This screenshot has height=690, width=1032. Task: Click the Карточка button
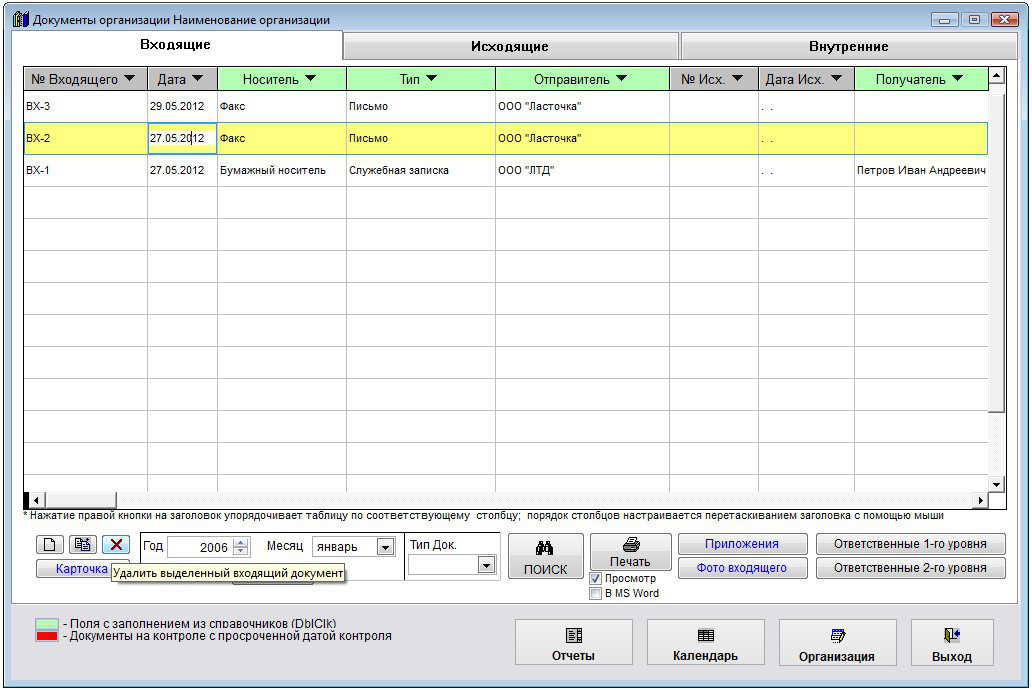73,568
